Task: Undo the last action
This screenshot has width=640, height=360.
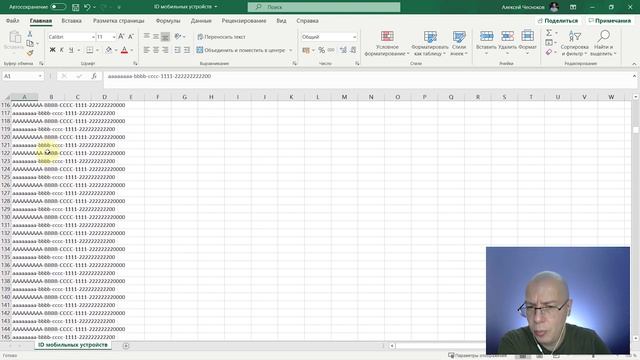Action: click(87, 7)
